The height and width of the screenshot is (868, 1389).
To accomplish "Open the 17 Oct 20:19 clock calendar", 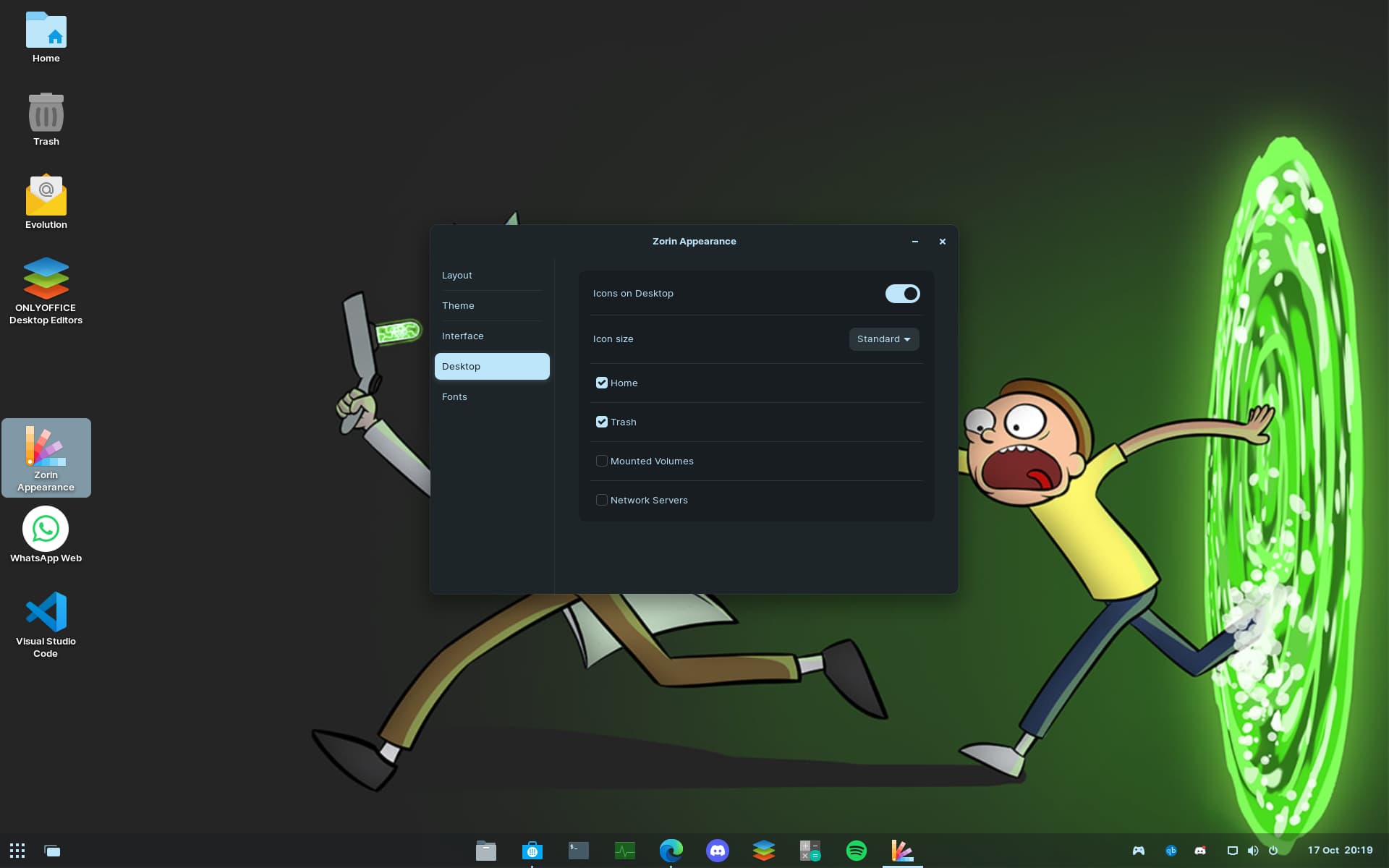I will pyautogui.click(x=1340, y=851).
